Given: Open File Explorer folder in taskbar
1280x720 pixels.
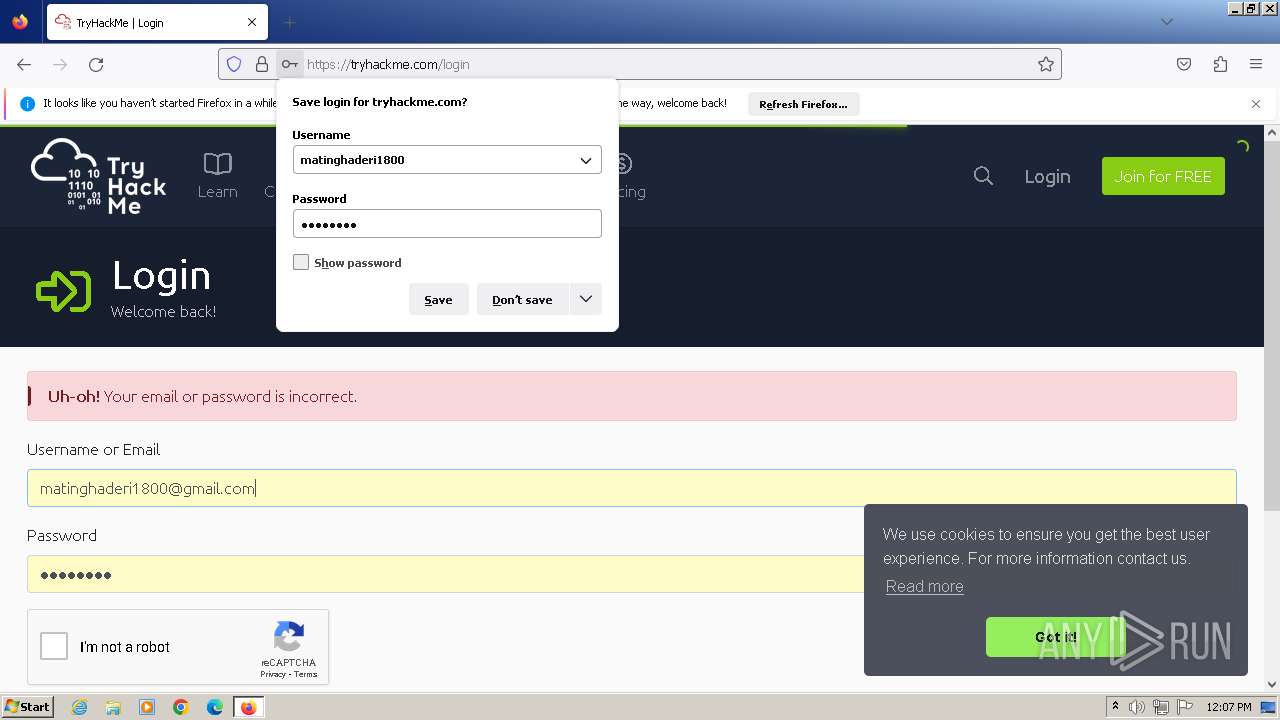Looking at the screenshot, I should 113,707.
